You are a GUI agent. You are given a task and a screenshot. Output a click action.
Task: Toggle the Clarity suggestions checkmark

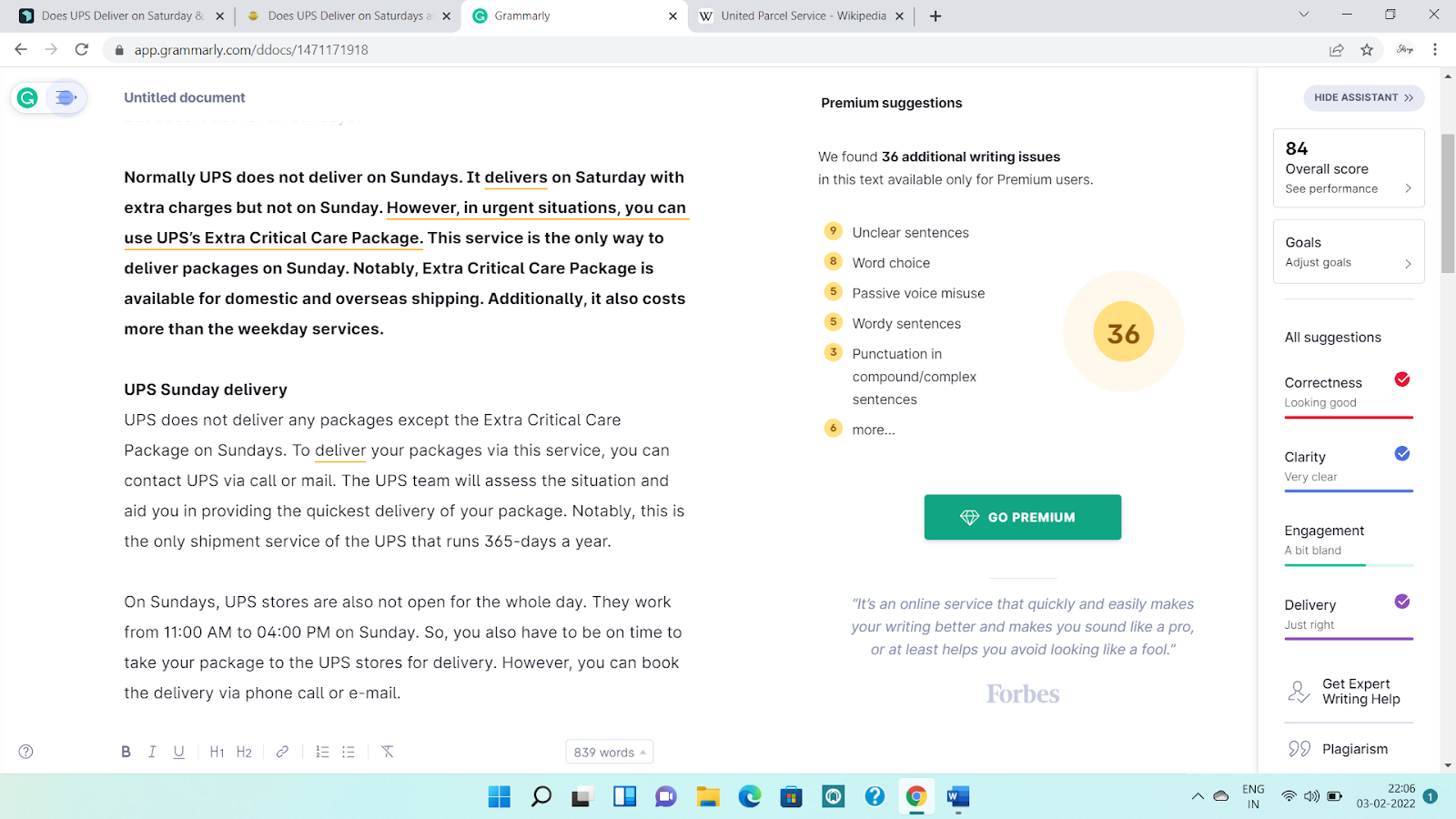click(1402, 453)
